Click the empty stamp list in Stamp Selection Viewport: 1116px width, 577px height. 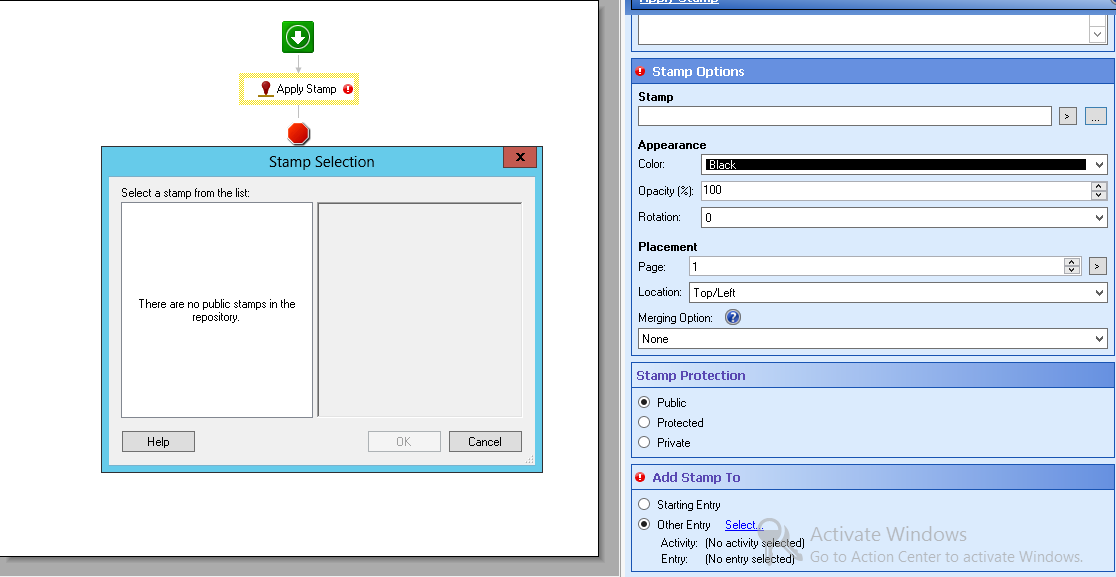coord(217,310)
